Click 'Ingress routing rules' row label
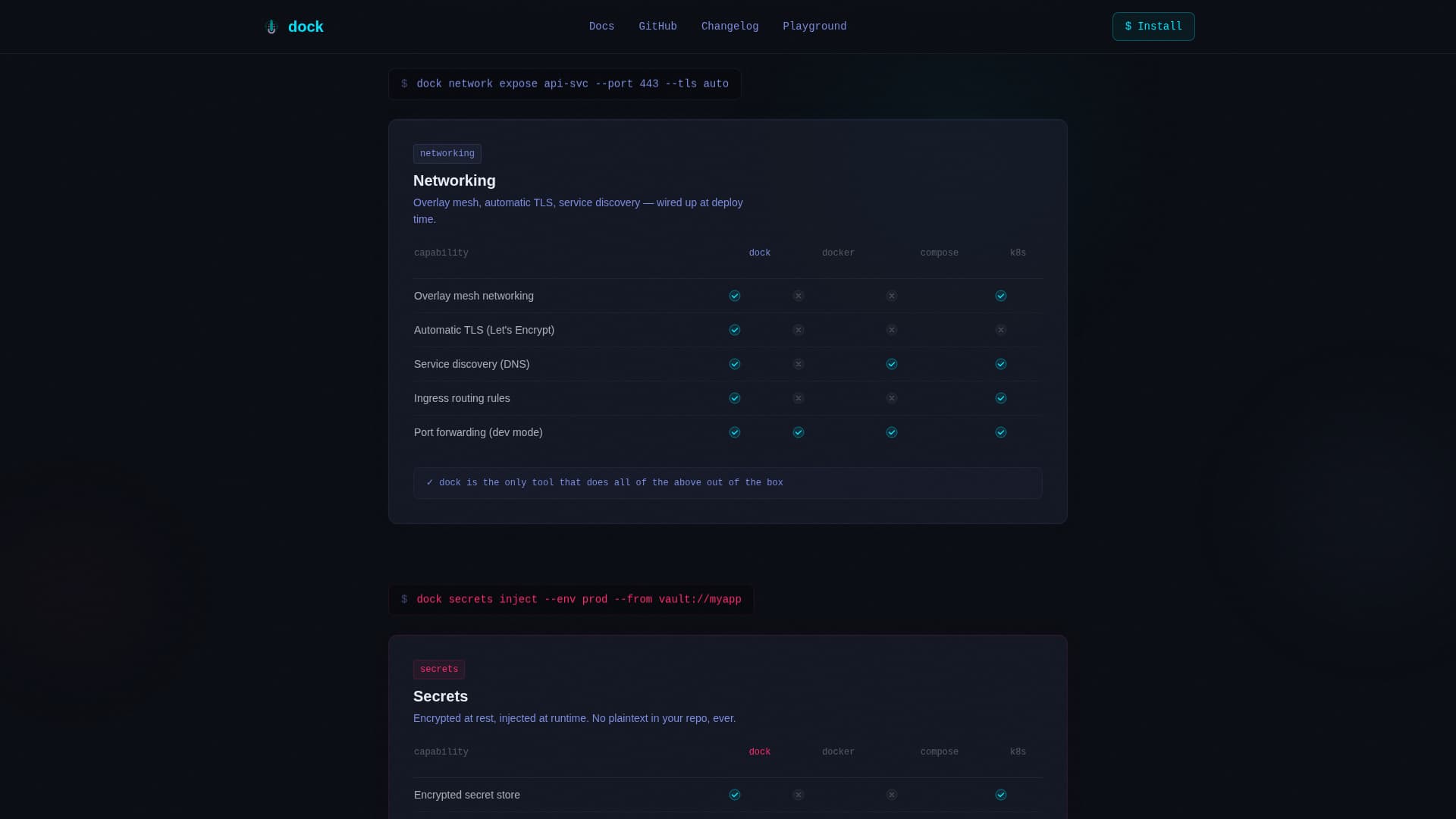Image resolution: width=1456 pixels, height=819 pixels. [x=462, y=398]
